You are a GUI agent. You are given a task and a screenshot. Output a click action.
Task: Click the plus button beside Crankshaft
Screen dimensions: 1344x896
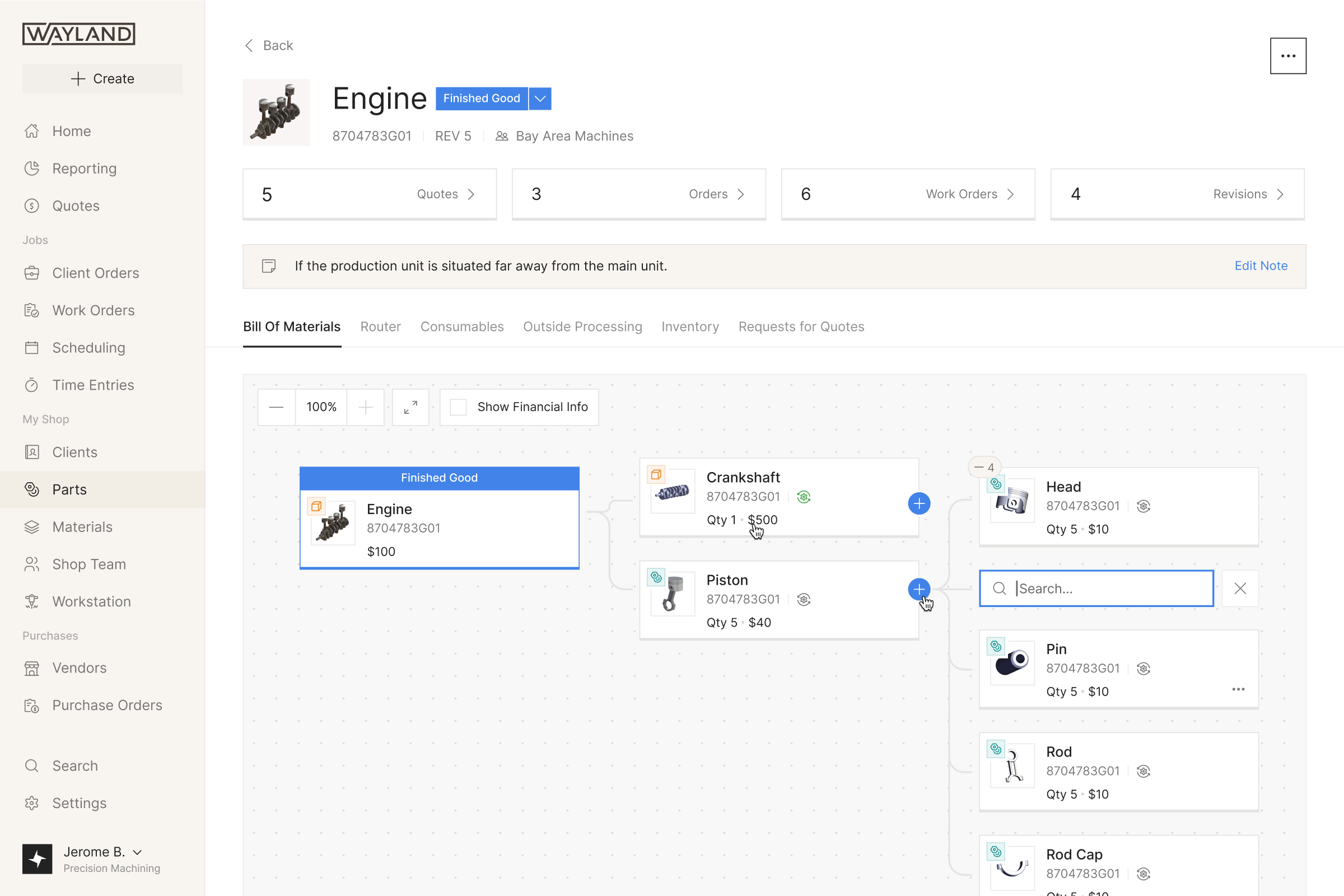[x=919, y=503]
